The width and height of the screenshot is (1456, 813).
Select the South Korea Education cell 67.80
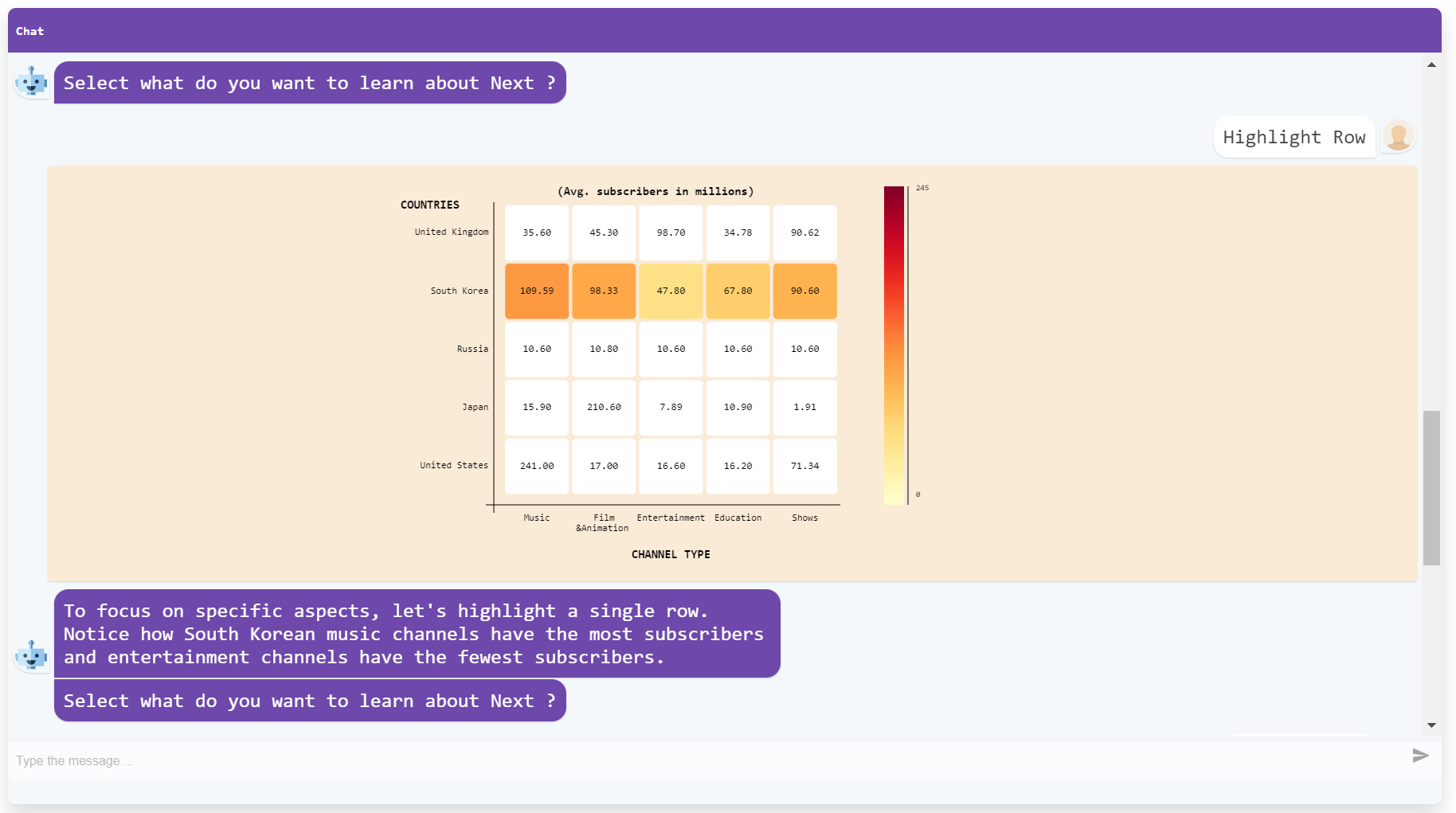point(738,291)
